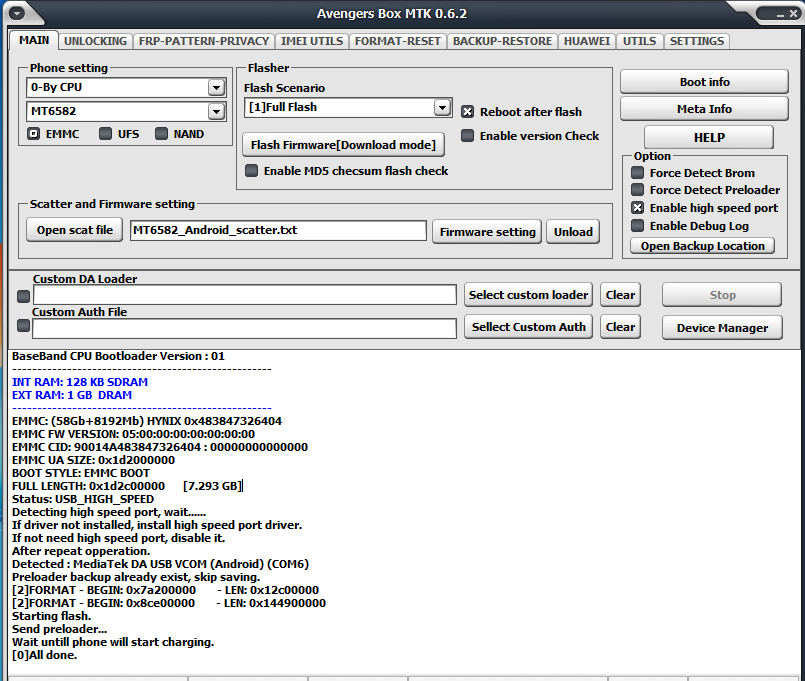Click the scatter file path field

(278, 230)
